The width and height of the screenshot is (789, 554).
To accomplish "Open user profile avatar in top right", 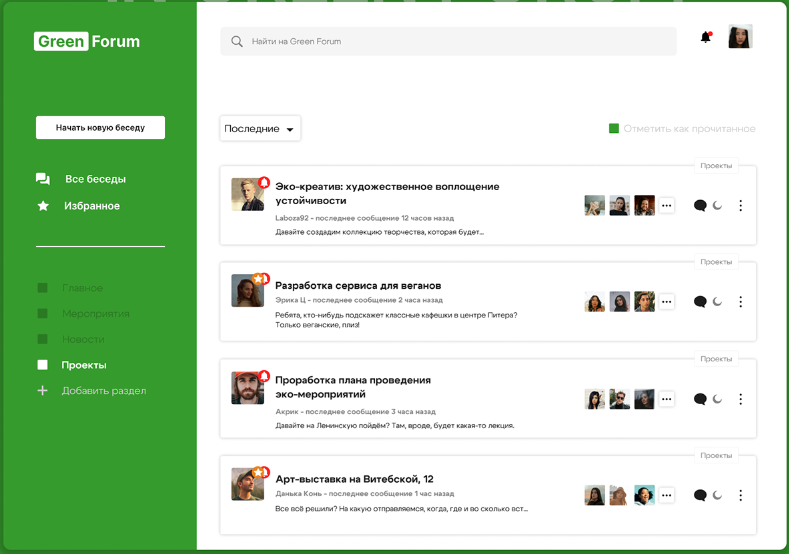I will (740, 37).
